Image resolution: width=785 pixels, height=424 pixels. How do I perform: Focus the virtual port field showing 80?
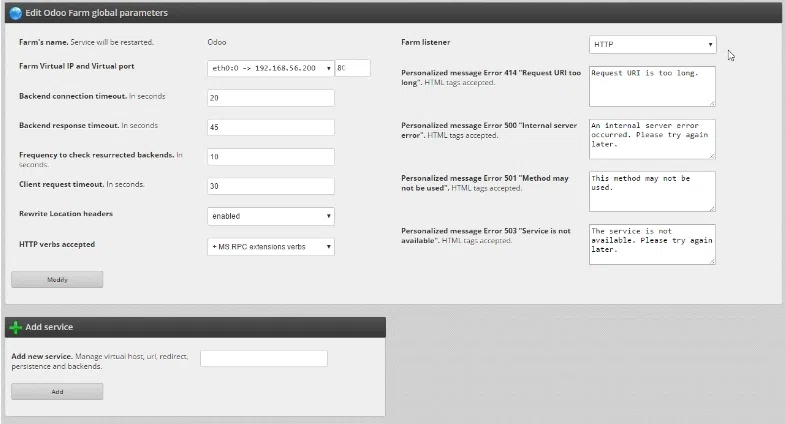[x=352, y=68]
